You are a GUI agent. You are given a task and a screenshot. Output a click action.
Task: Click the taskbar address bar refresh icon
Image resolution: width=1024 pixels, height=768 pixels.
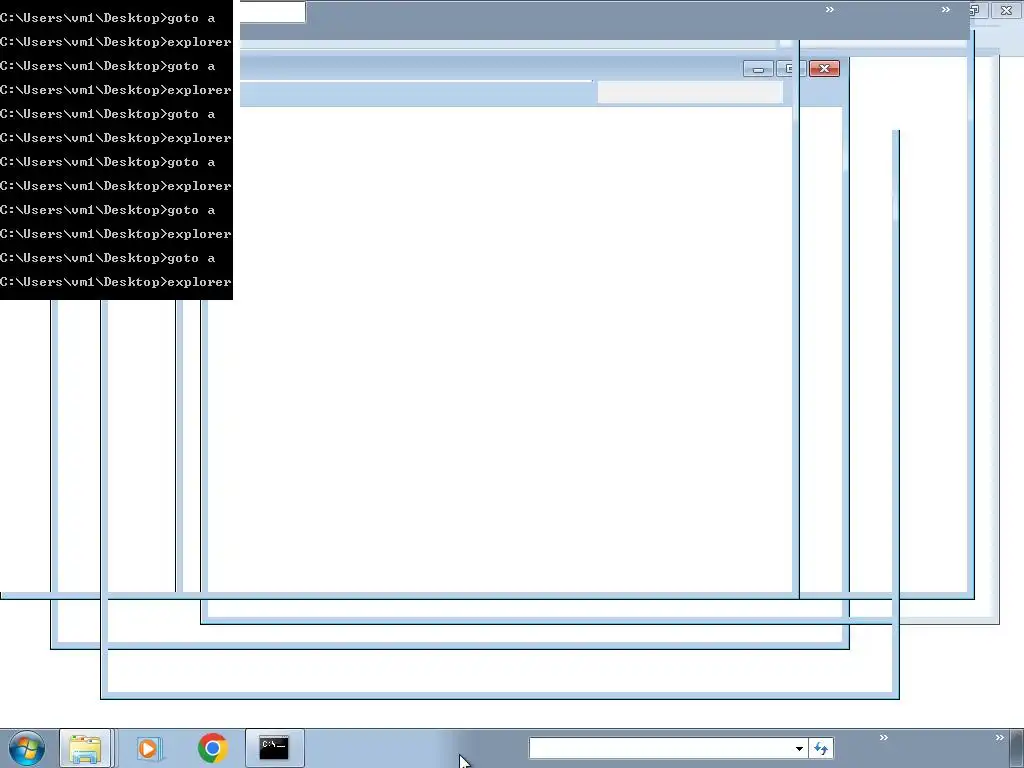coord(821,748)
